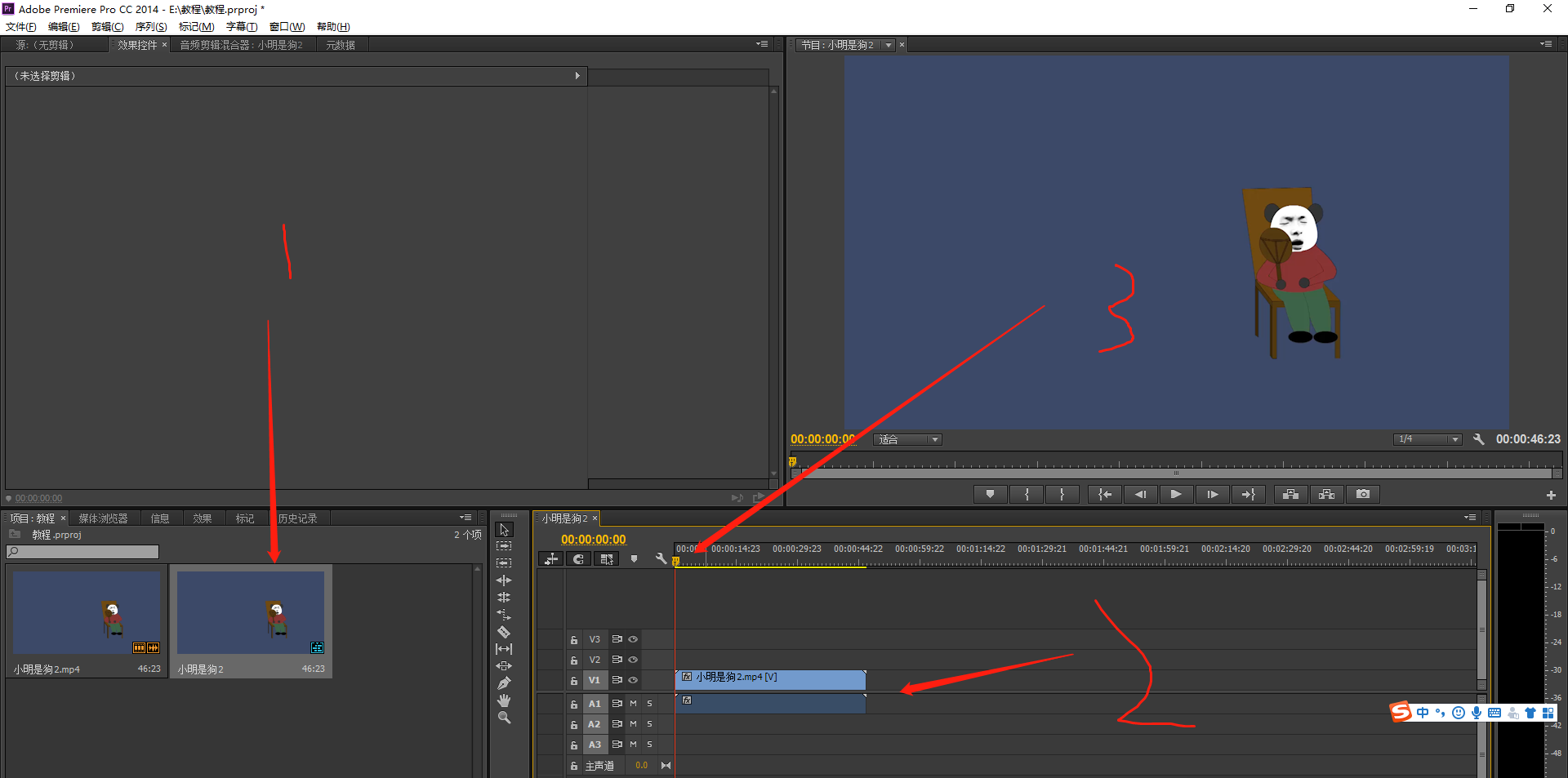Screen dimensions: 1568x778
Task: Open the timeline panel flyout menu
Action: [1470, 518]
